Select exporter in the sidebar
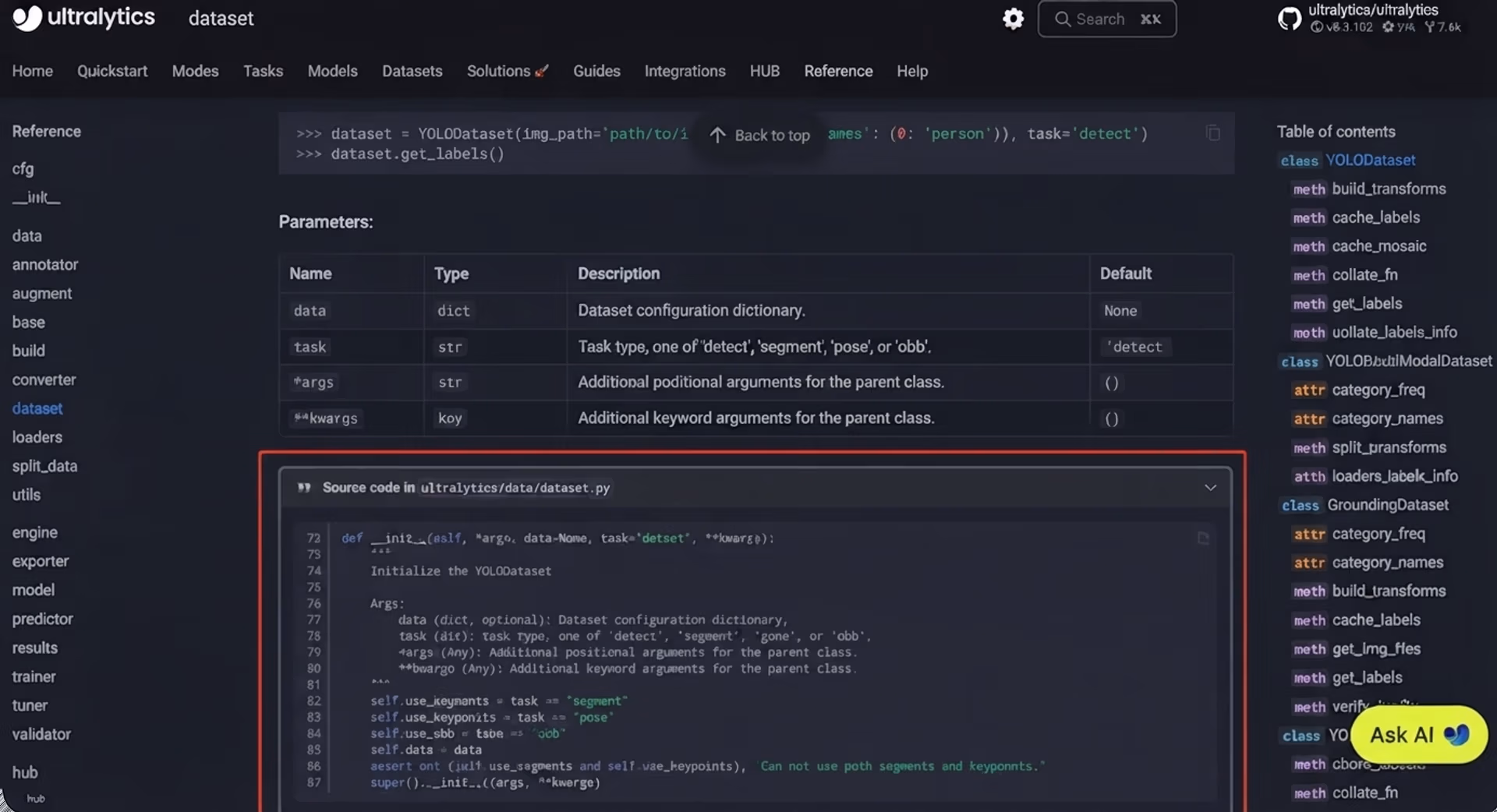The image size is (1497, 812). tap(40, 561)
